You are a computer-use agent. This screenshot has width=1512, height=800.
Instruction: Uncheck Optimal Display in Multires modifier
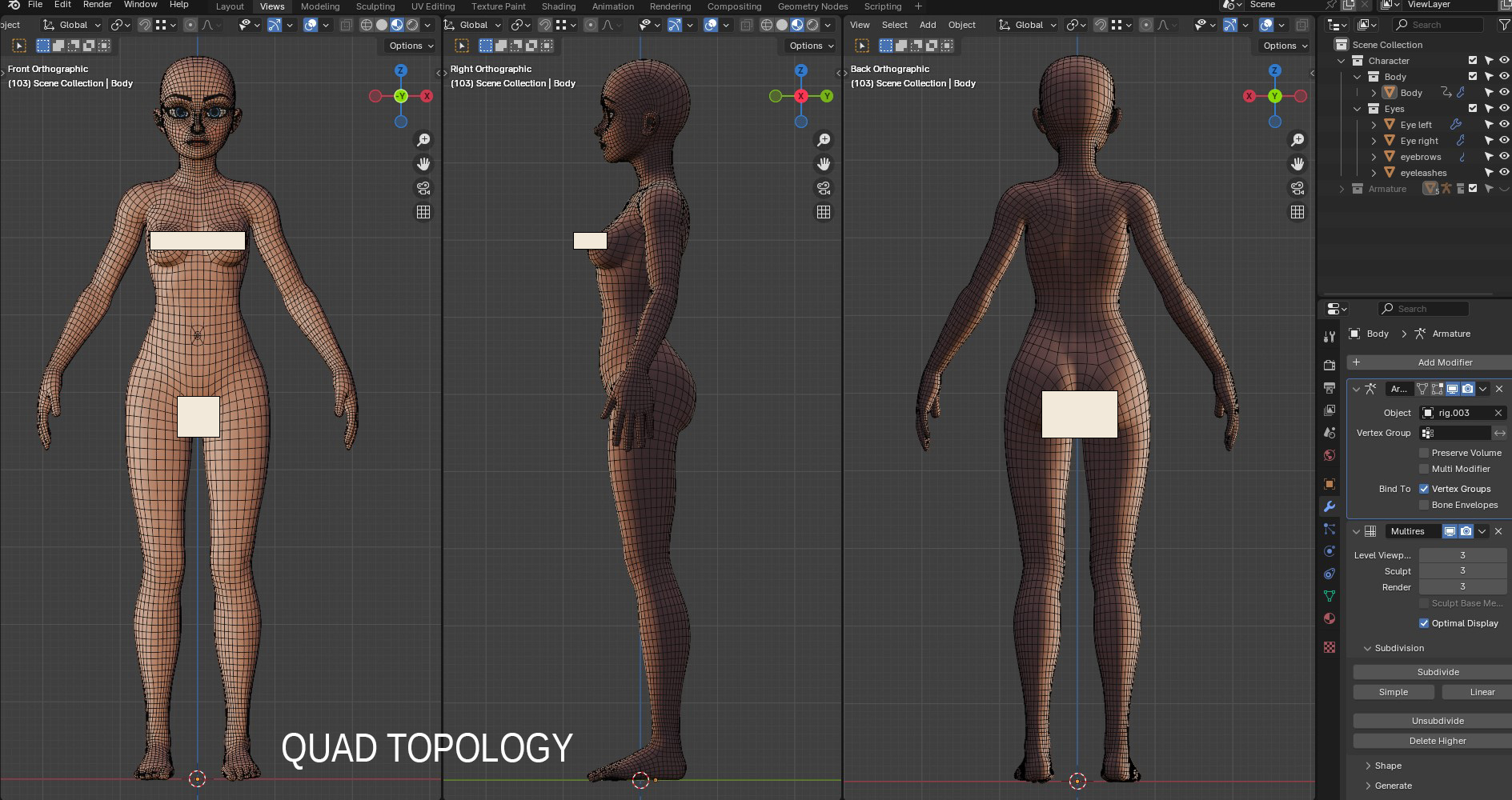(1425, 623)
